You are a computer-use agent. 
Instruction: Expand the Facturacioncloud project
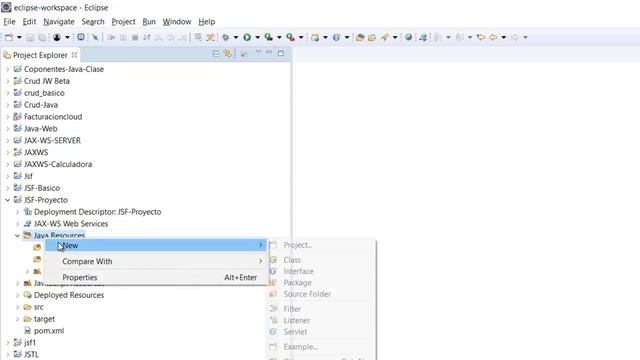click(x=7, y=117)
